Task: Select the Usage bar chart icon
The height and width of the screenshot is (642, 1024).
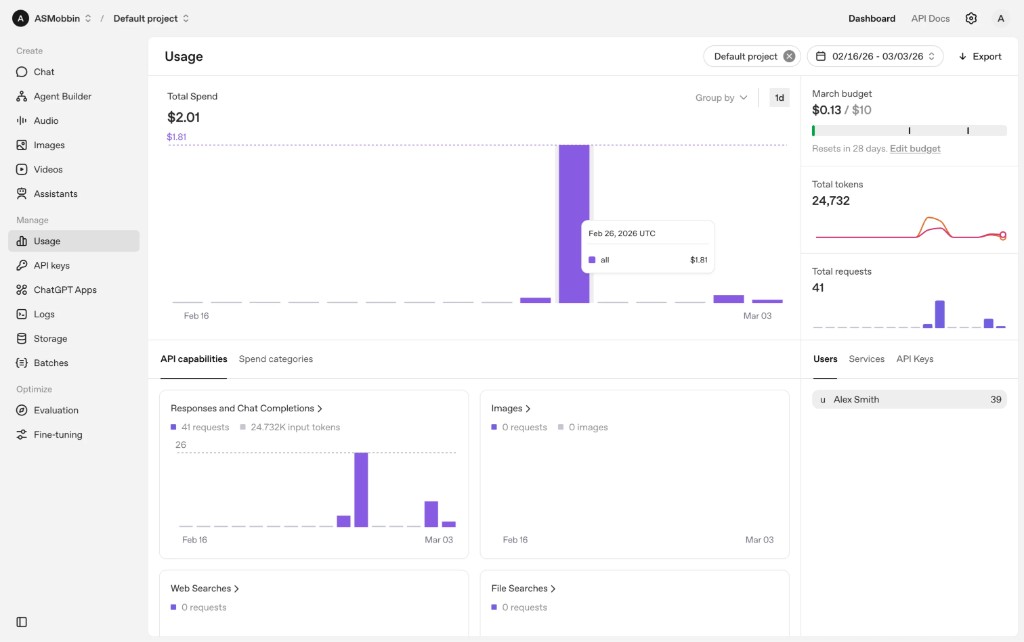Action: [22, 241]
